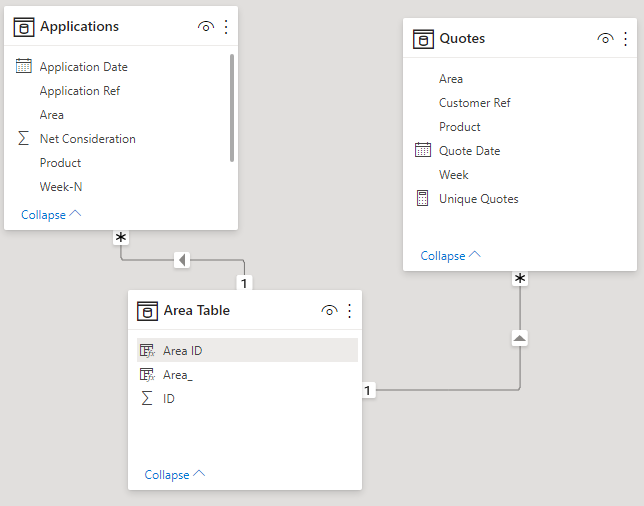Click the Applications table icon in header
Image resolution: width=644 pixels, height=506 pixels.
pos(24,27)
